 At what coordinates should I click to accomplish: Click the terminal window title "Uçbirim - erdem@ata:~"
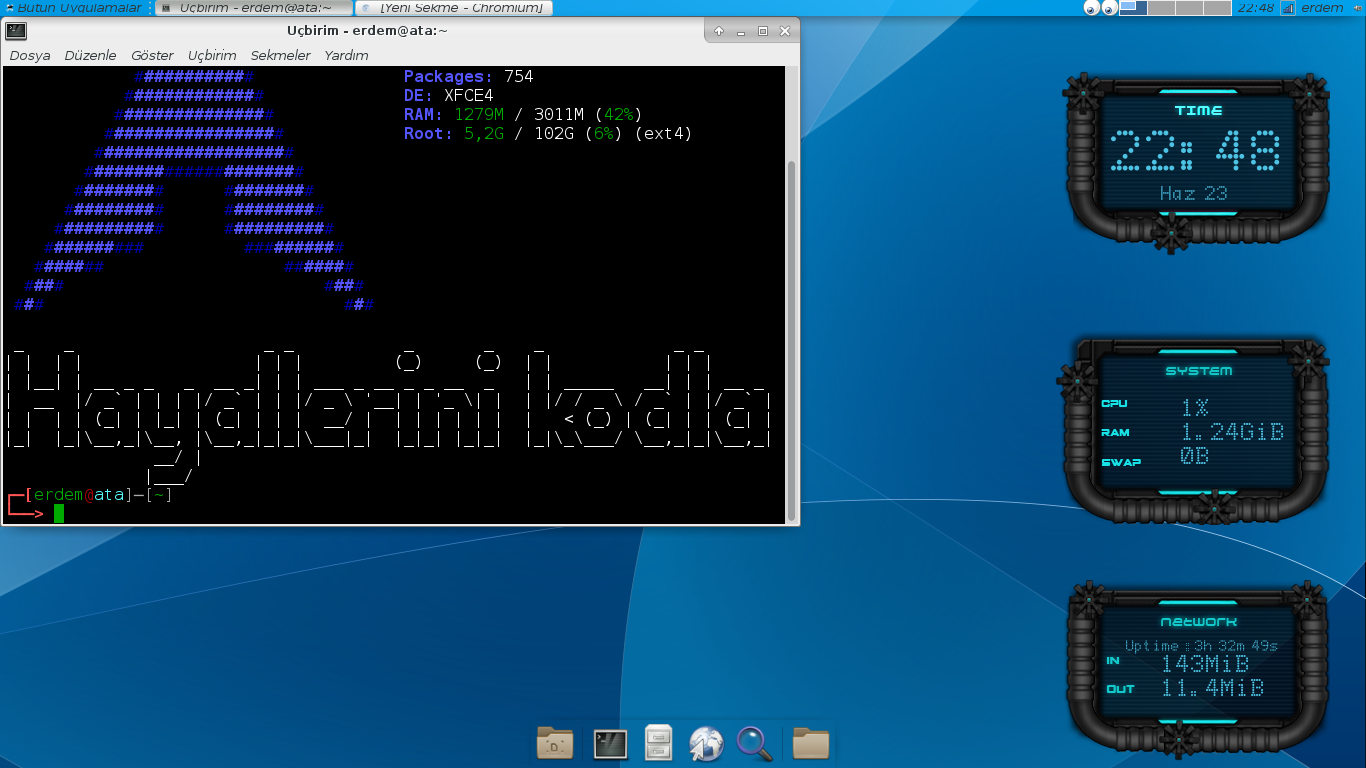(367, 31)
